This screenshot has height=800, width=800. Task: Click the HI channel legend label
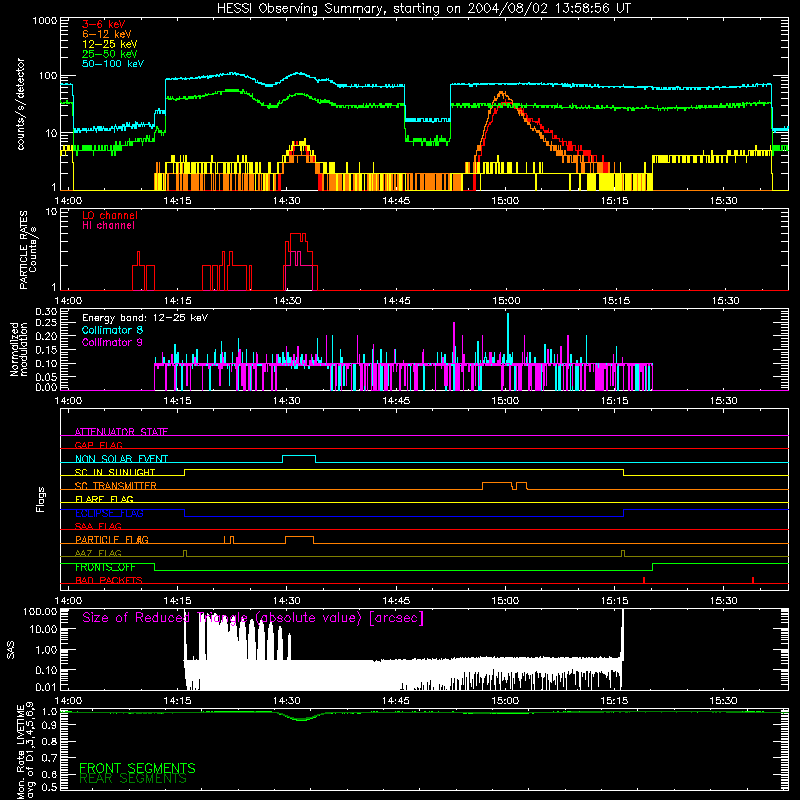tap(108, 226)
